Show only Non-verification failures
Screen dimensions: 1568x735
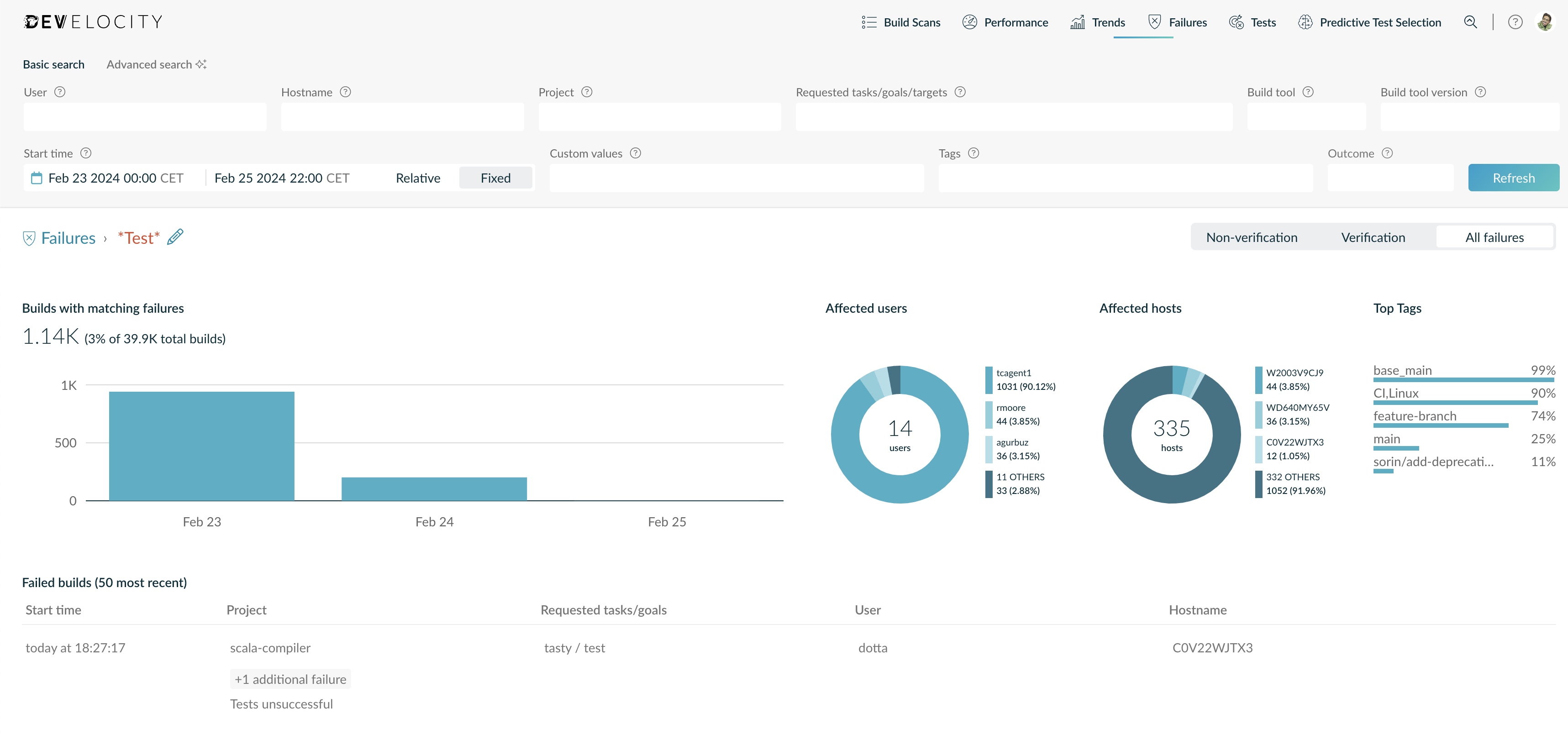click(x=1252, y=237)
